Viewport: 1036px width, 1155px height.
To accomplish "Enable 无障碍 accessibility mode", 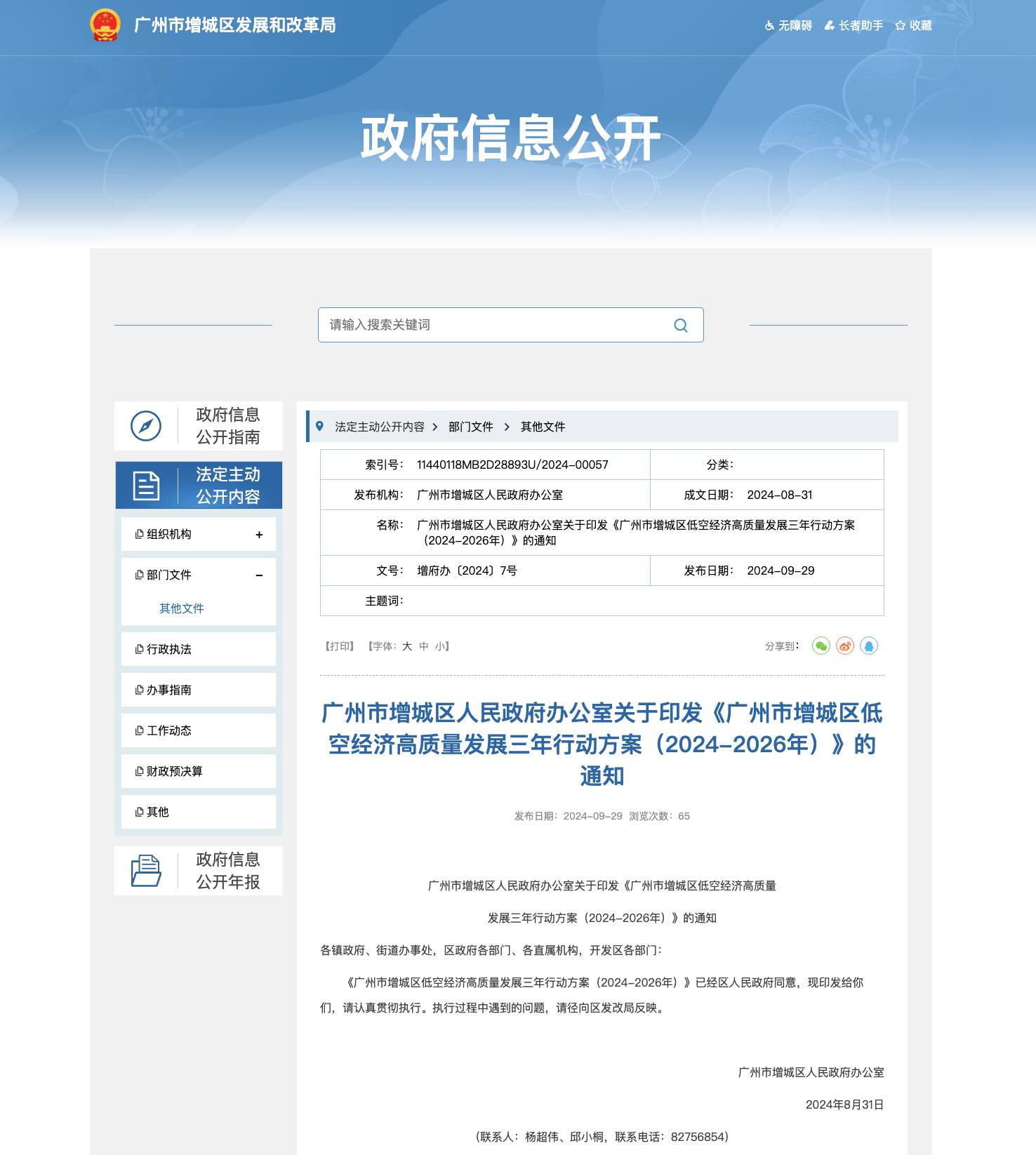I will (788, 25).
